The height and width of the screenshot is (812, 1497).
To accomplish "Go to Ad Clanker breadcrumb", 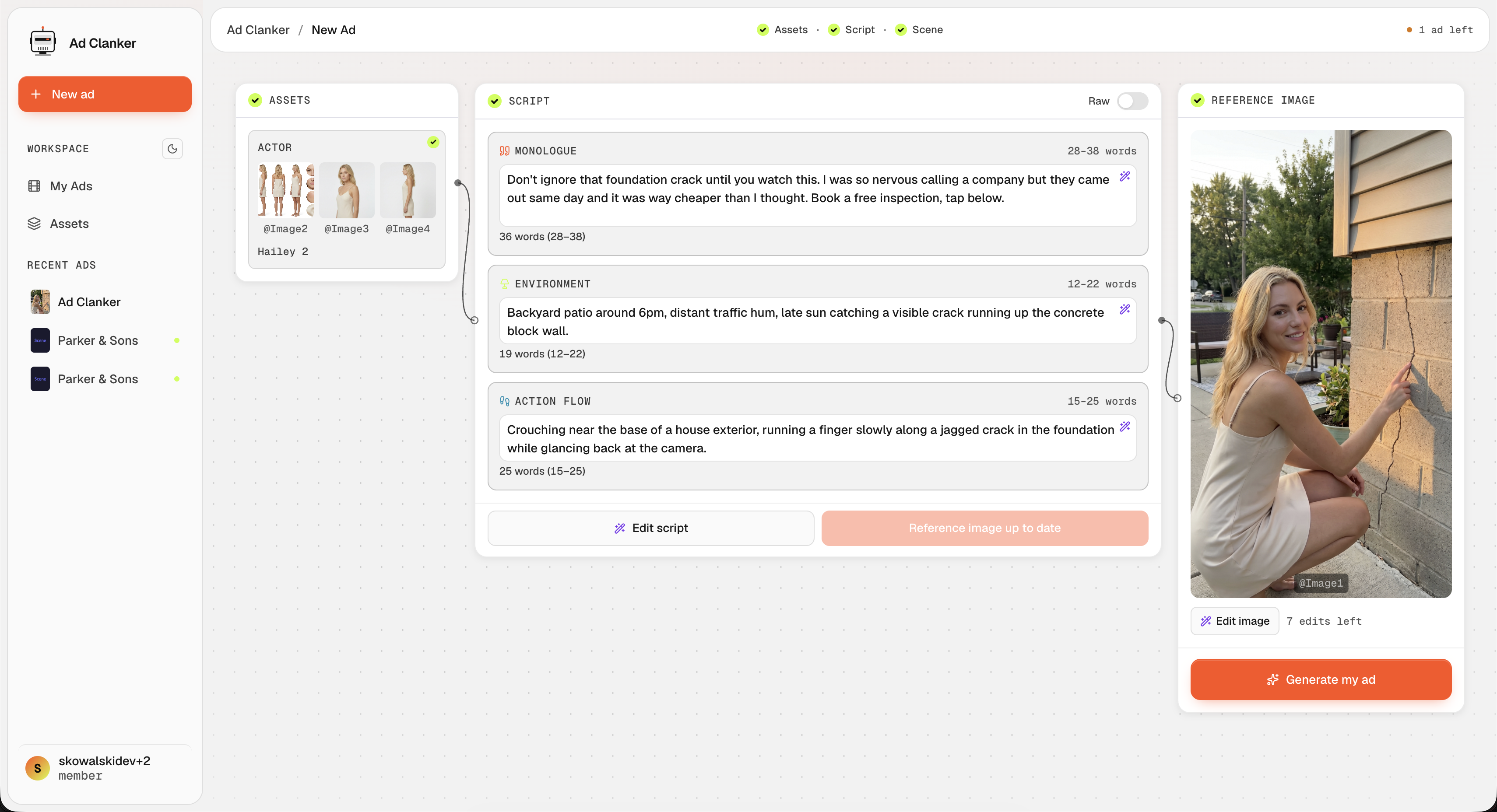I will click(x=258, y=30).
